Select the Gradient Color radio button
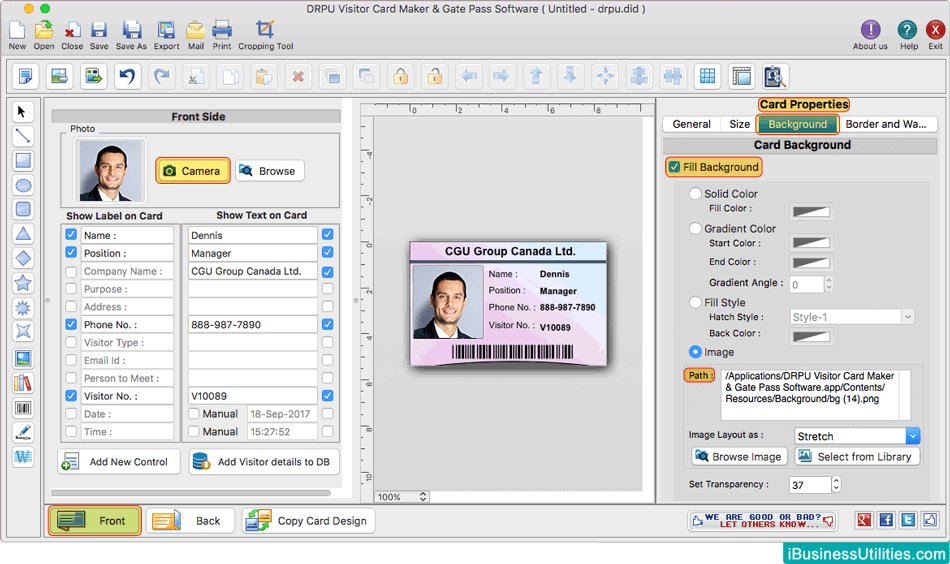The image size is (950, 564). tap(695, 228)
